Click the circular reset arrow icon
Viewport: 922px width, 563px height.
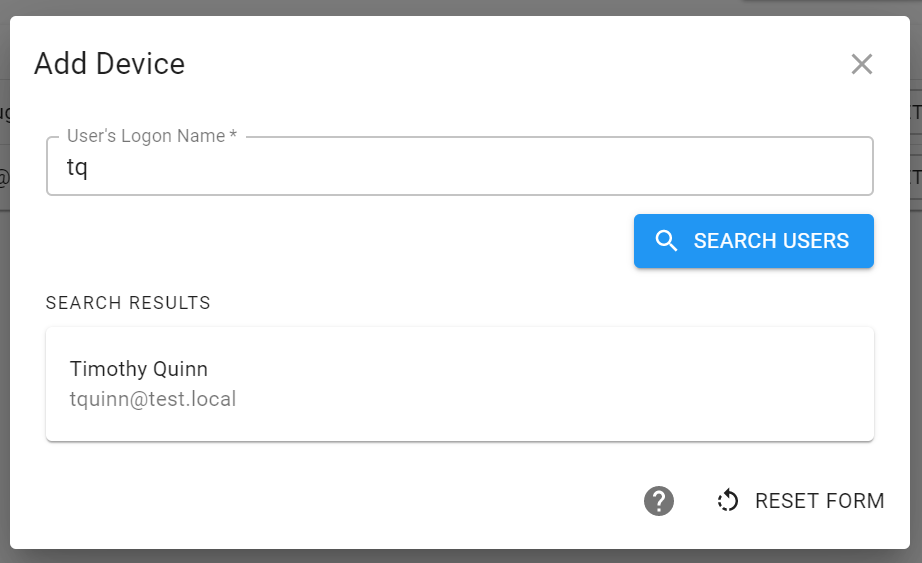coord(728,501)
